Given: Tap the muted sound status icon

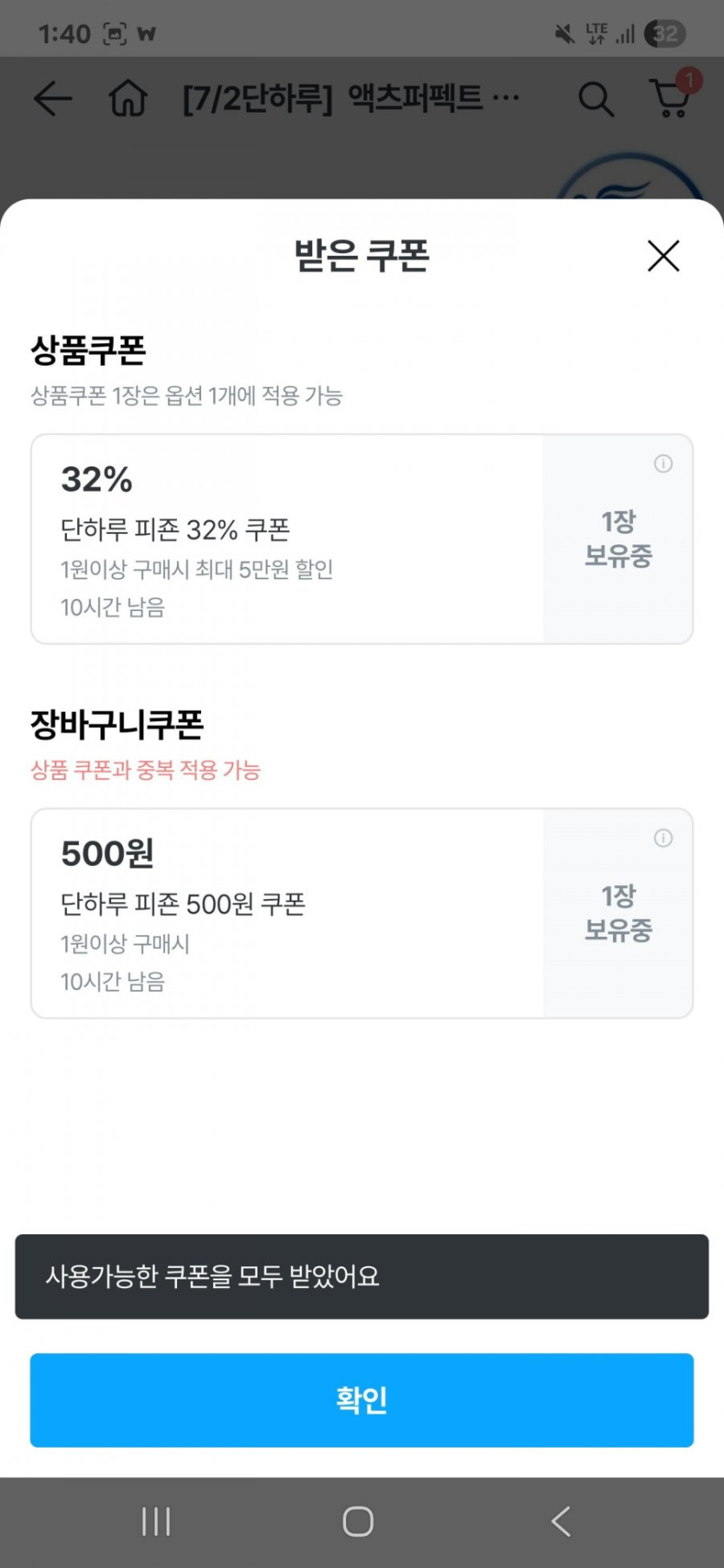Looking at the screenshot, I should pyautogui.click(x=564, y=34).
